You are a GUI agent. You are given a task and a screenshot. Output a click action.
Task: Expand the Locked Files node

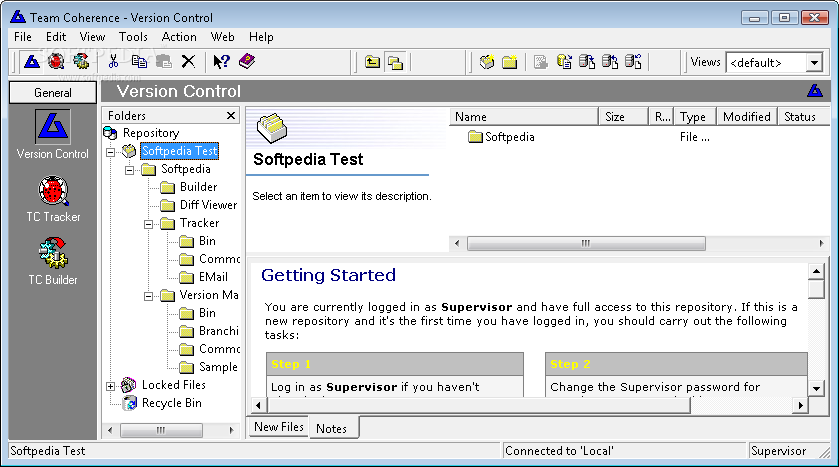tap(110, 386)
